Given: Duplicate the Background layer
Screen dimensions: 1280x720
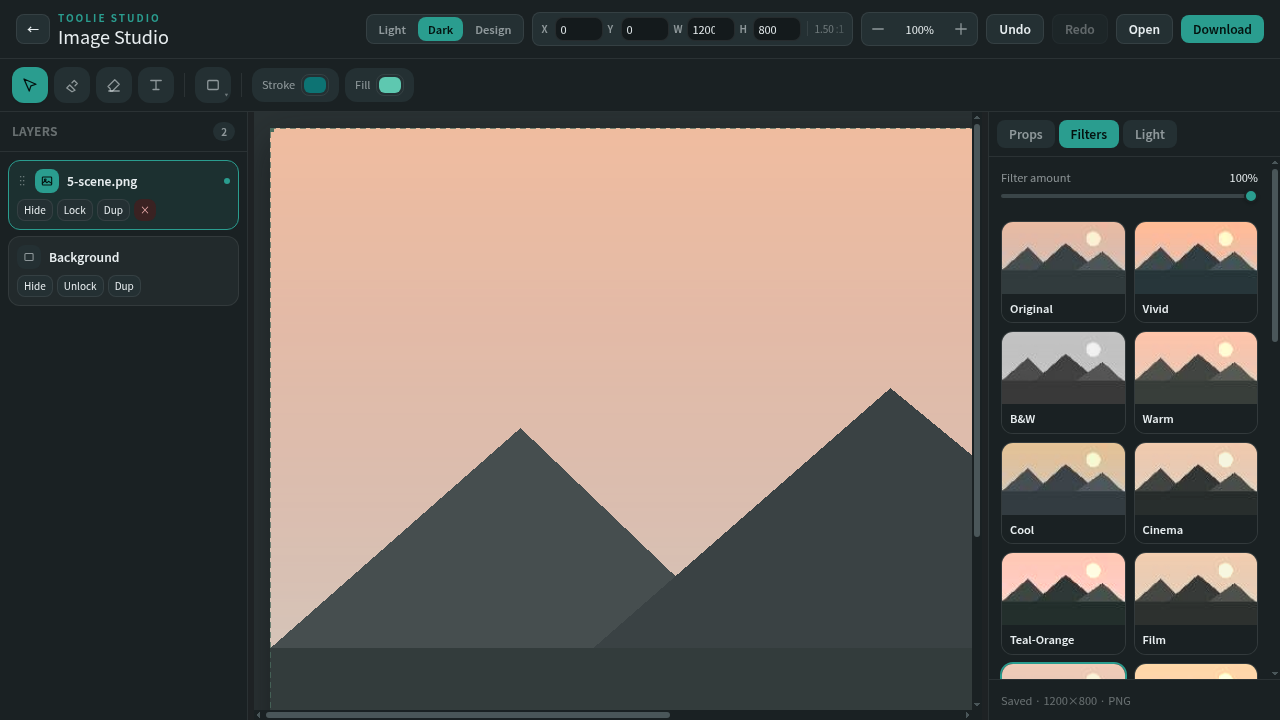Looking at the screenshot, I should [x=124, y=286].
